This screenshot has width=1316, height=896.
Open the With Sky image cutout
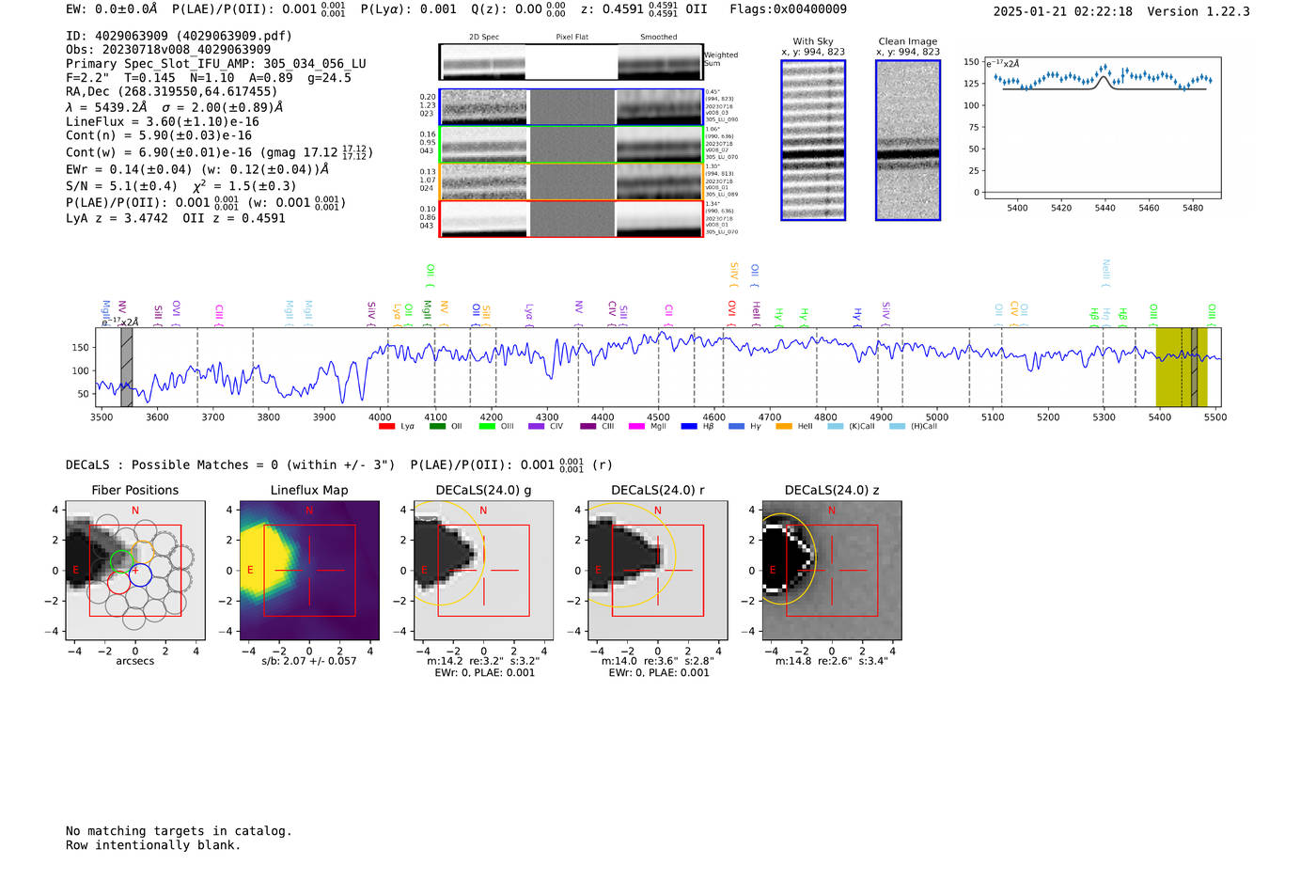click(x=813, y=140)
